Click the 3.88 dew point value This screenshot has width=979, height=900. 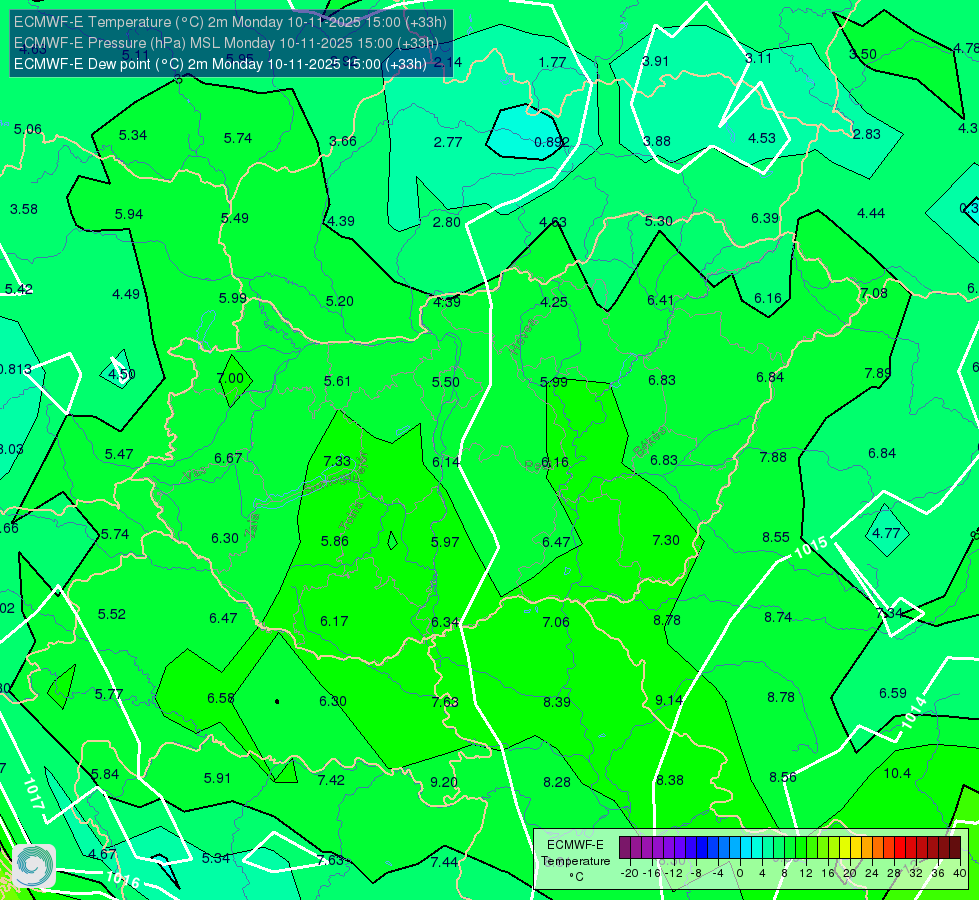point(657,141)
